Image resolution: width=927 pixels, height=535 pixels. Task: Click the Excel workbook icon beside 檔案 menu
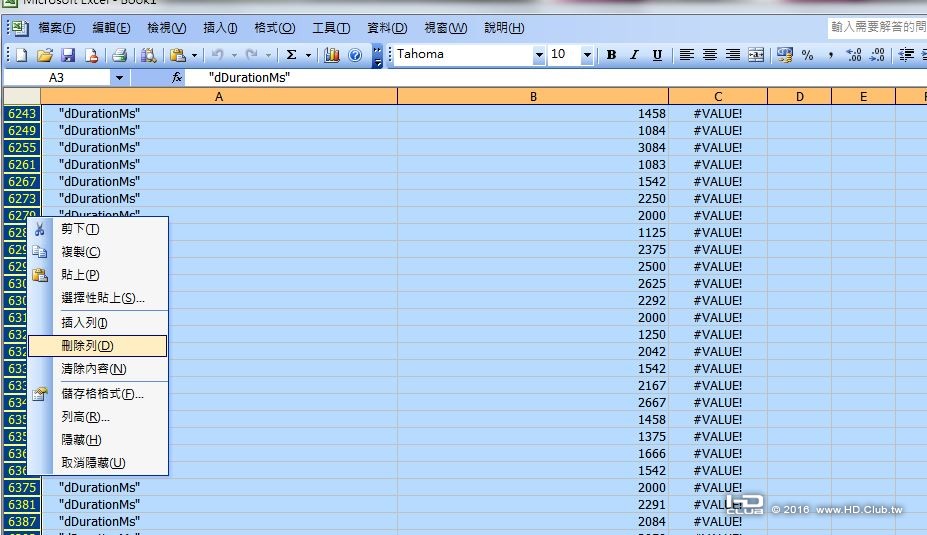point(20,27)
